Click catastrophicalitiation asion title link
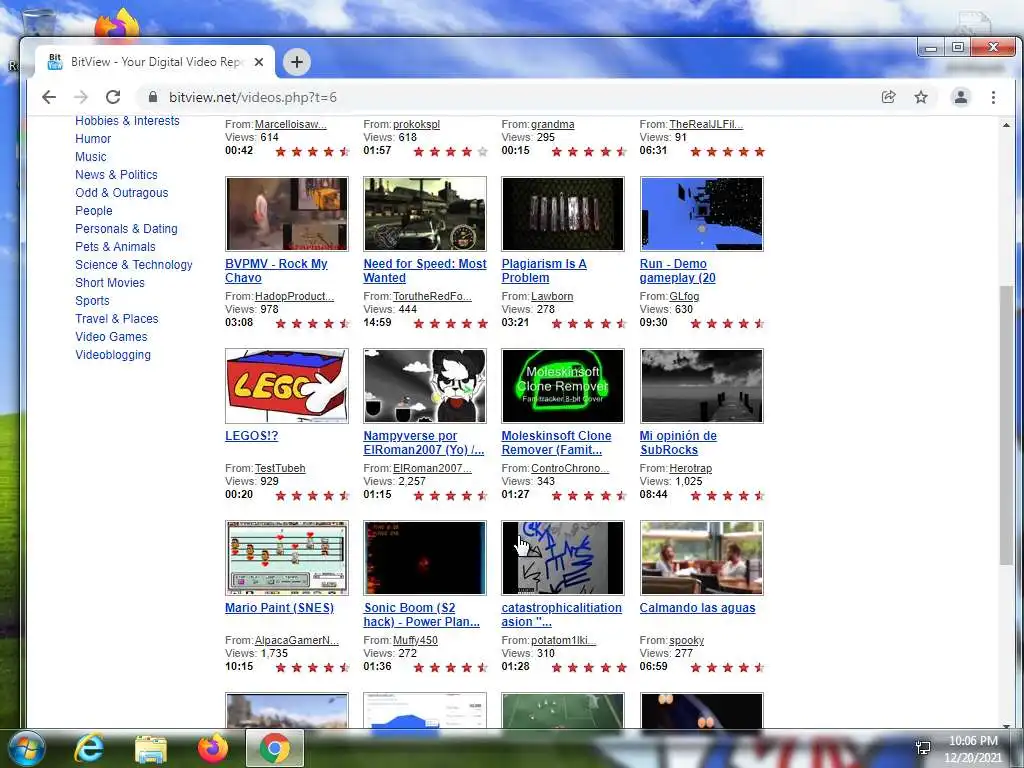1024x768 pixels. tap(562, 615)
